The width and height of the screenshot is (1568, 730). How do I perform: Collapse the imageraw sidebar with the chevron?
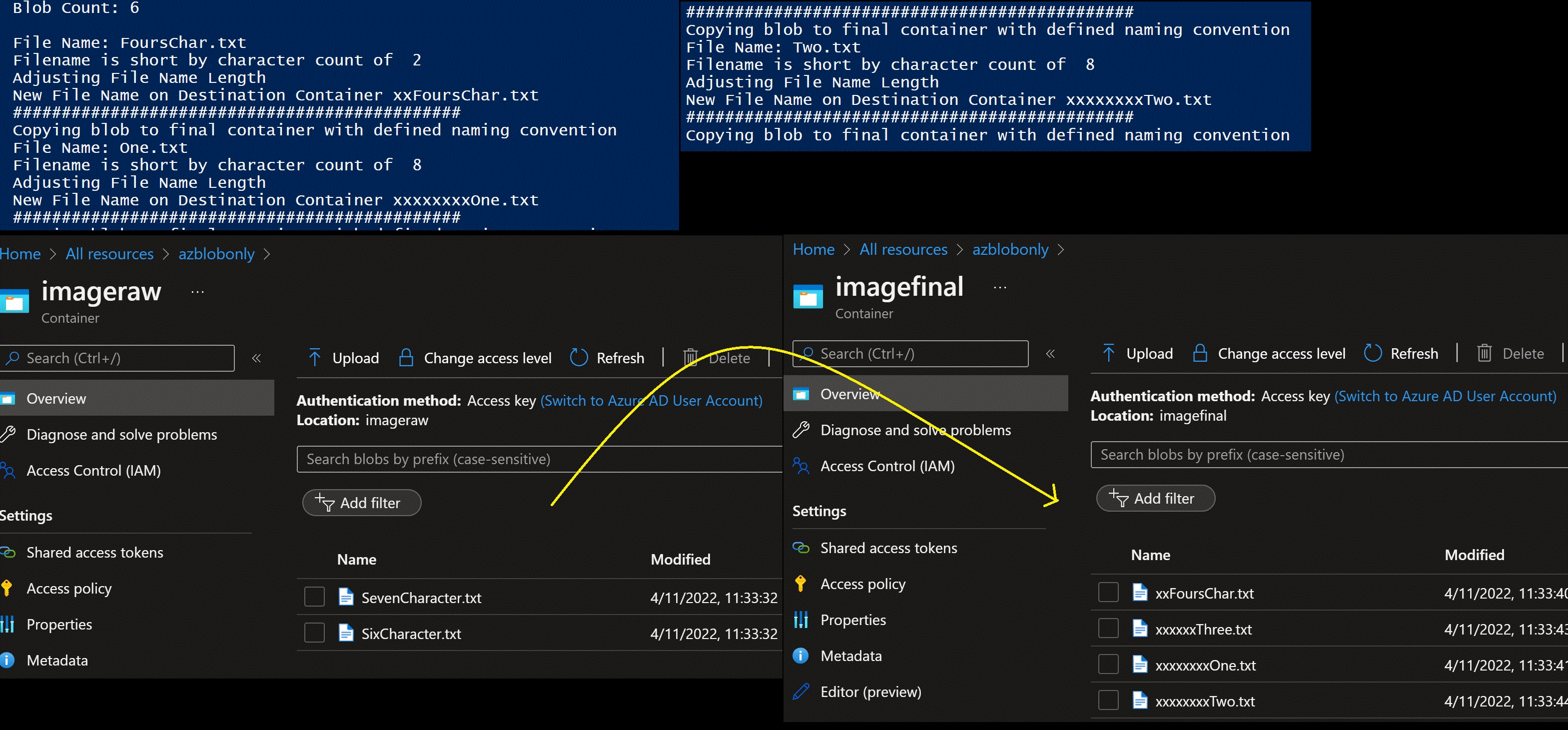[256, 358]
